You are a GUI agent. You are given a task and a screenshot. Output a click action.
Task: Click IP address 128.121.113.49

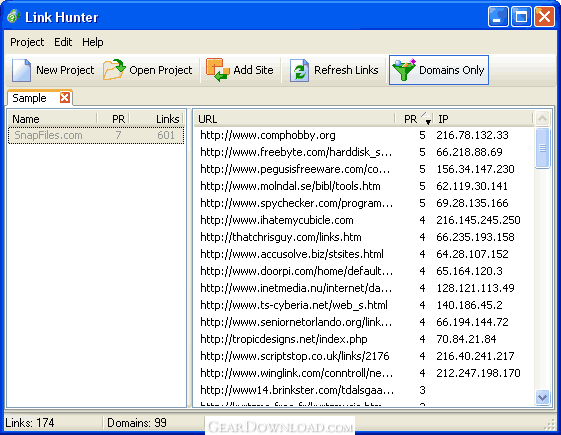coord(475,288)
